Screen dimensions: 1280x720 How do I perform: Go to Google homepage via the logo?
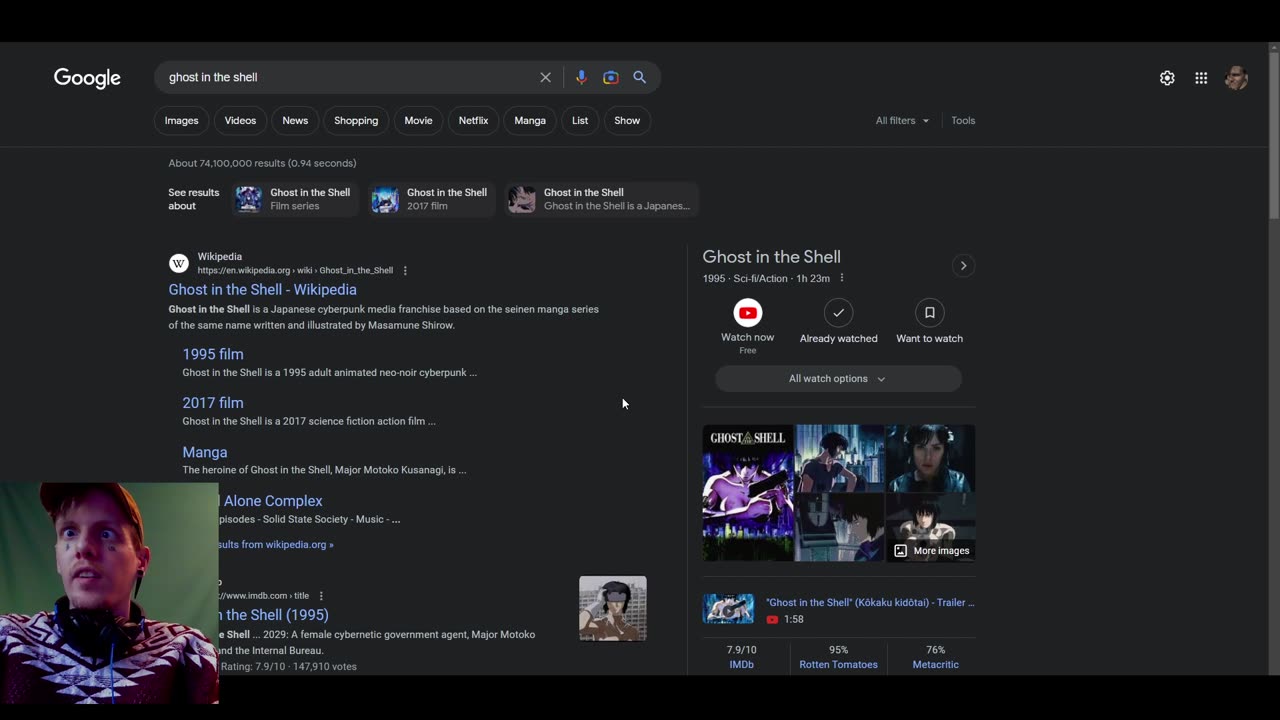(x=87, y=78)
